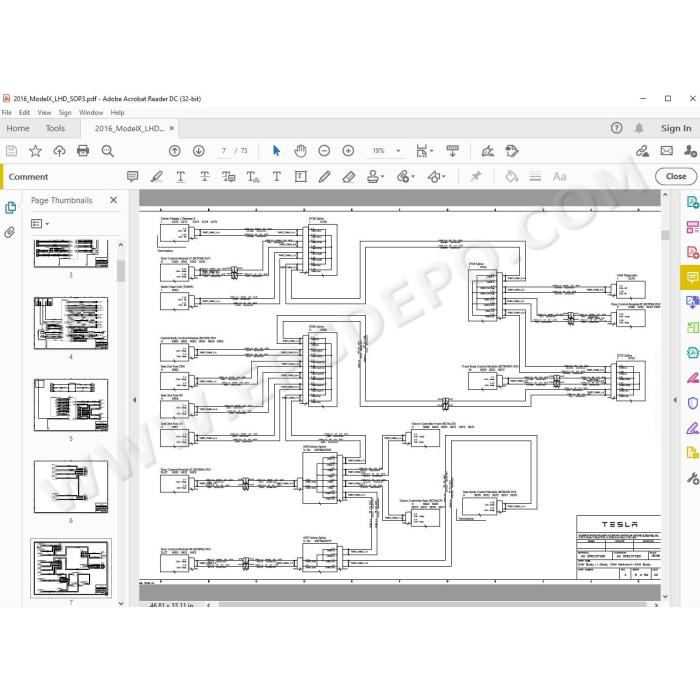Select page 5 thumbnail

71,405
